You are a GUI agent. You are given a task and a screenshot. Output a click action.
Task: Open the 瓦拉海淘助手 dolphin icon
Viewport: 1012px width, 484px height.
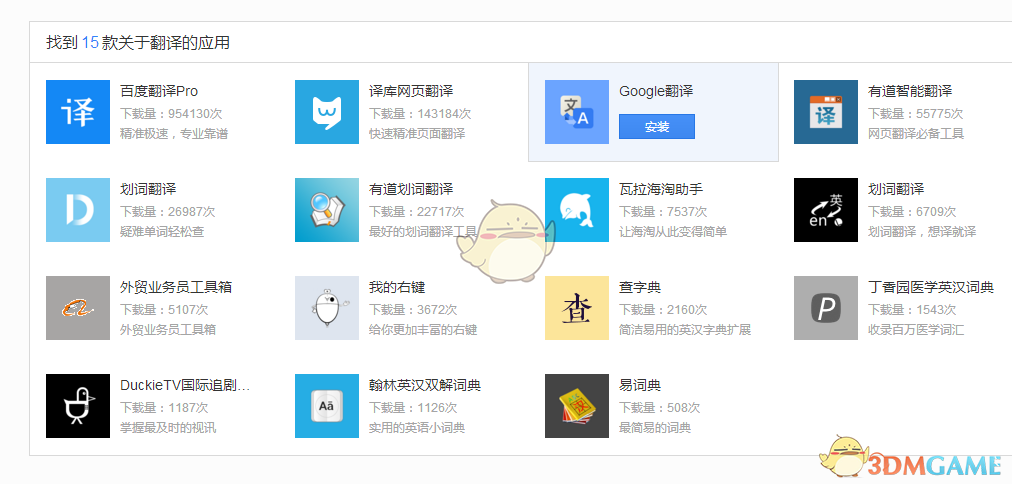coord(576,210)
